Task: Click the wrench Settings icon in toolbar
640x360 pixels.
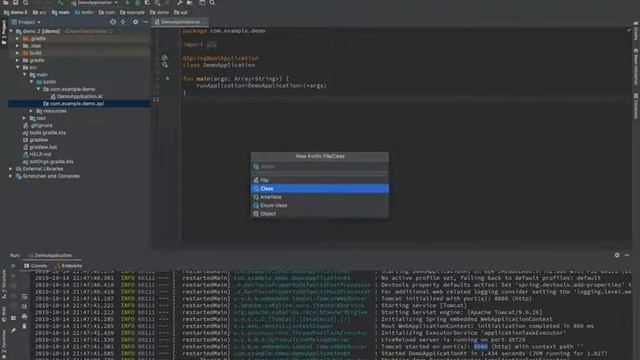Action: coord(180,2)
